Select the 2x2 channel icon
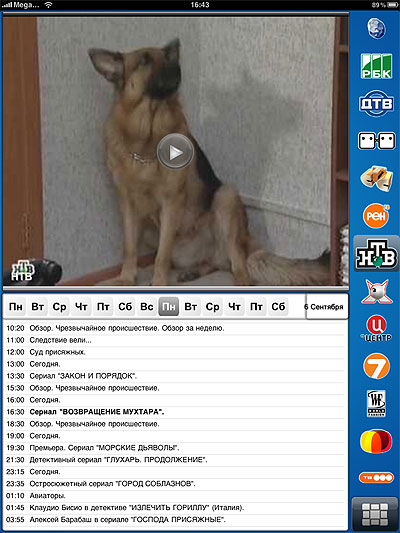Screen dimensions: 400x533 (376, 141)
